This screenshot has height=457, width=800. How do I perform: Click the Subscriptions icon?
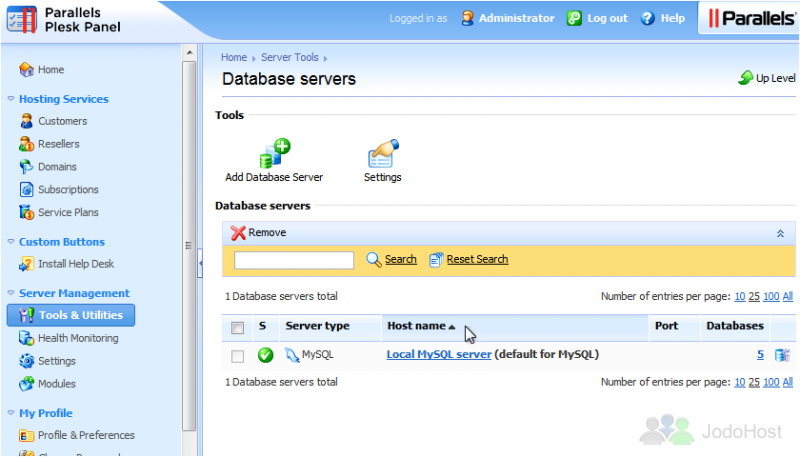26,189
